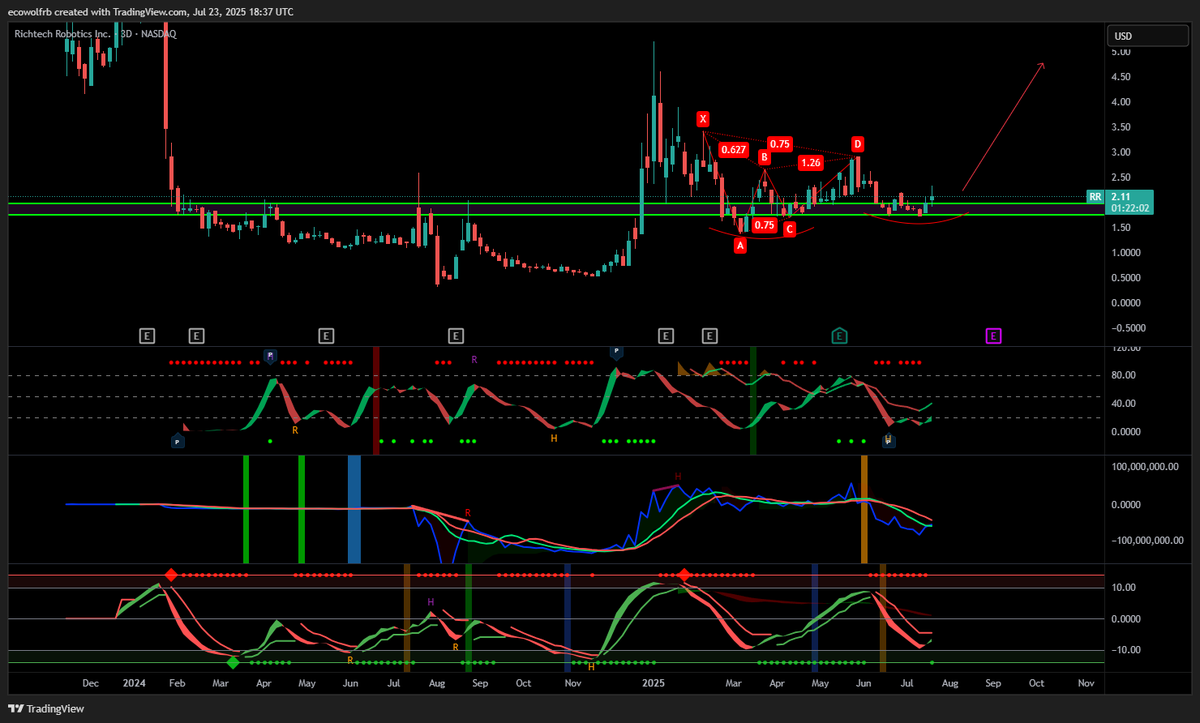This screenshot has height=723, width=1200.
Task: Click the 1.0000 price axis label
Action: (x=1125, y=252)
